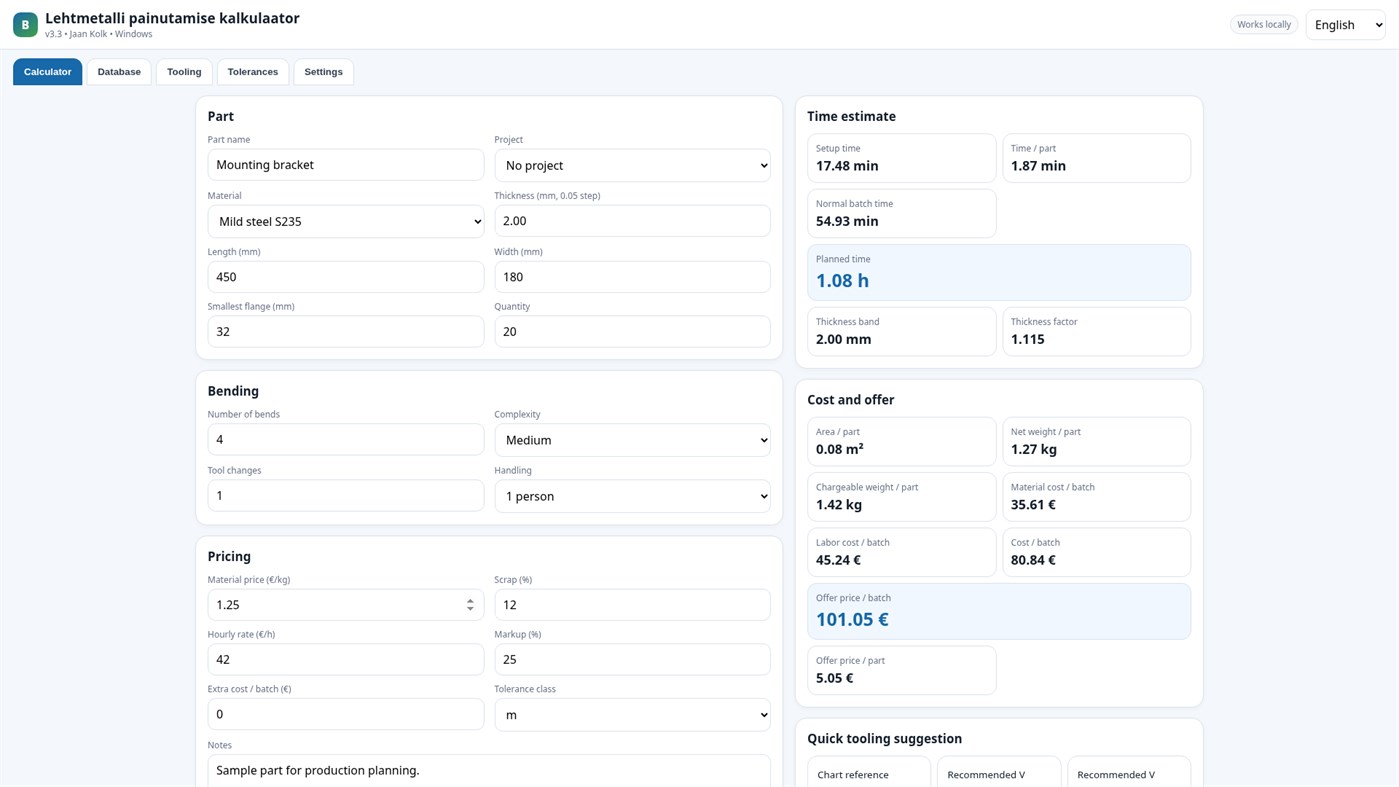Click the Extra cost / batch field
This screenshot has width=1399, height=787.
click(346, 715)
